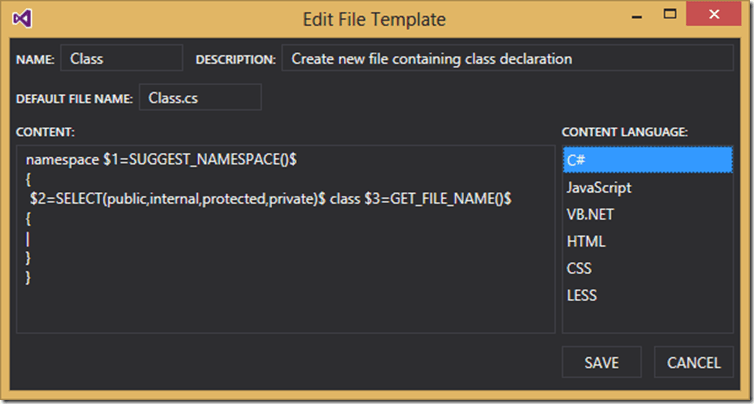The height and width of the screenshot is (404, 754).
Task: Click the Edit File Template title bar
Action: coord(375,19)
